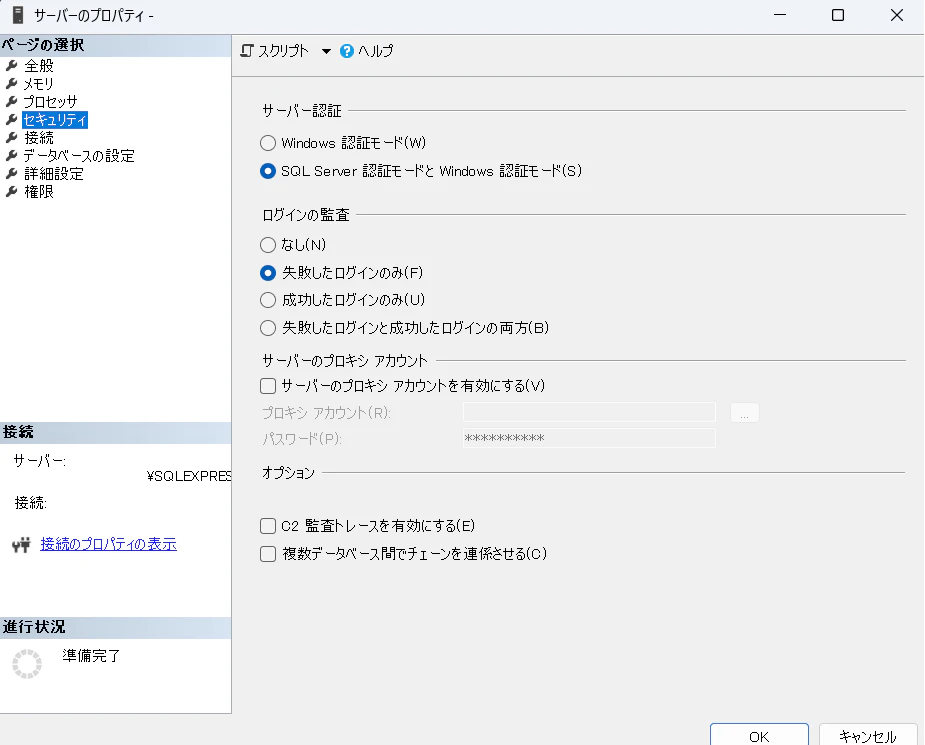Choose なし(N) login auditing option

pos(268,245)
